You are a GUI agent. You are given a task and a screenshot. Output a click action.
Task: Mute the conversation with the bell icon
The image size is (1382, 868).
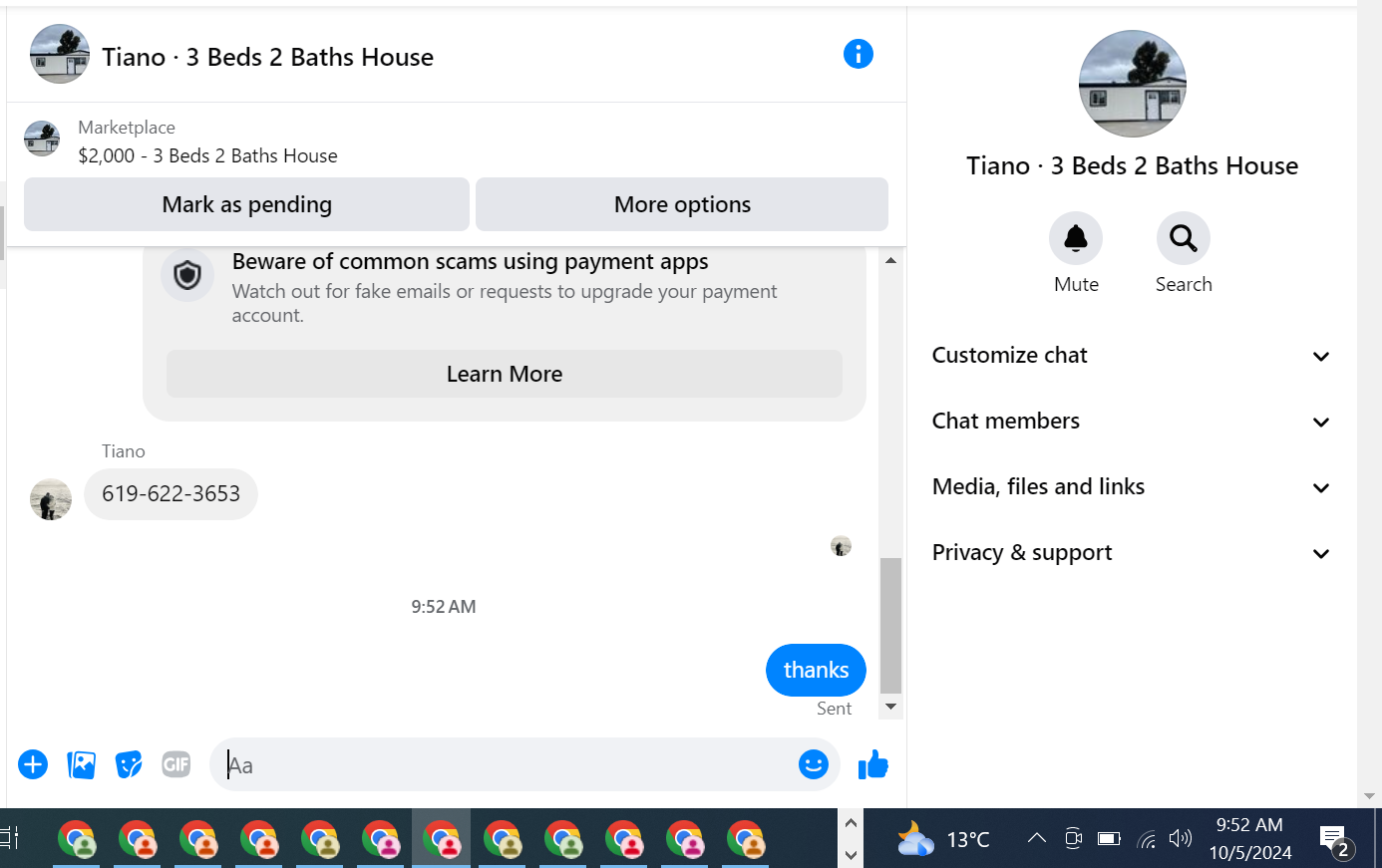[x=1076, y=238]
